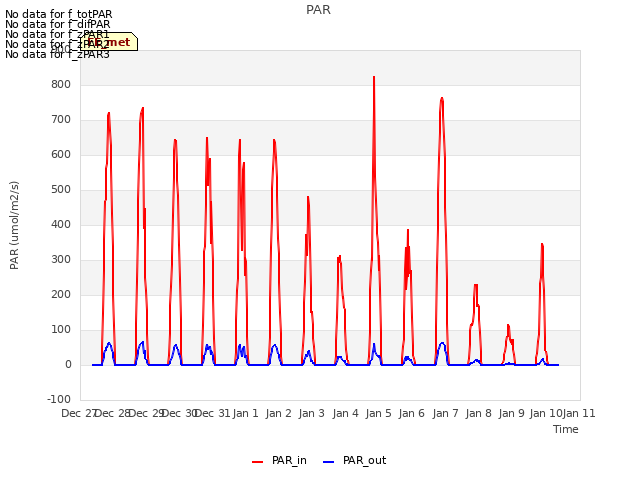
Task: Click the Jan 5 x-axis tick label
Action: [379, 413]
